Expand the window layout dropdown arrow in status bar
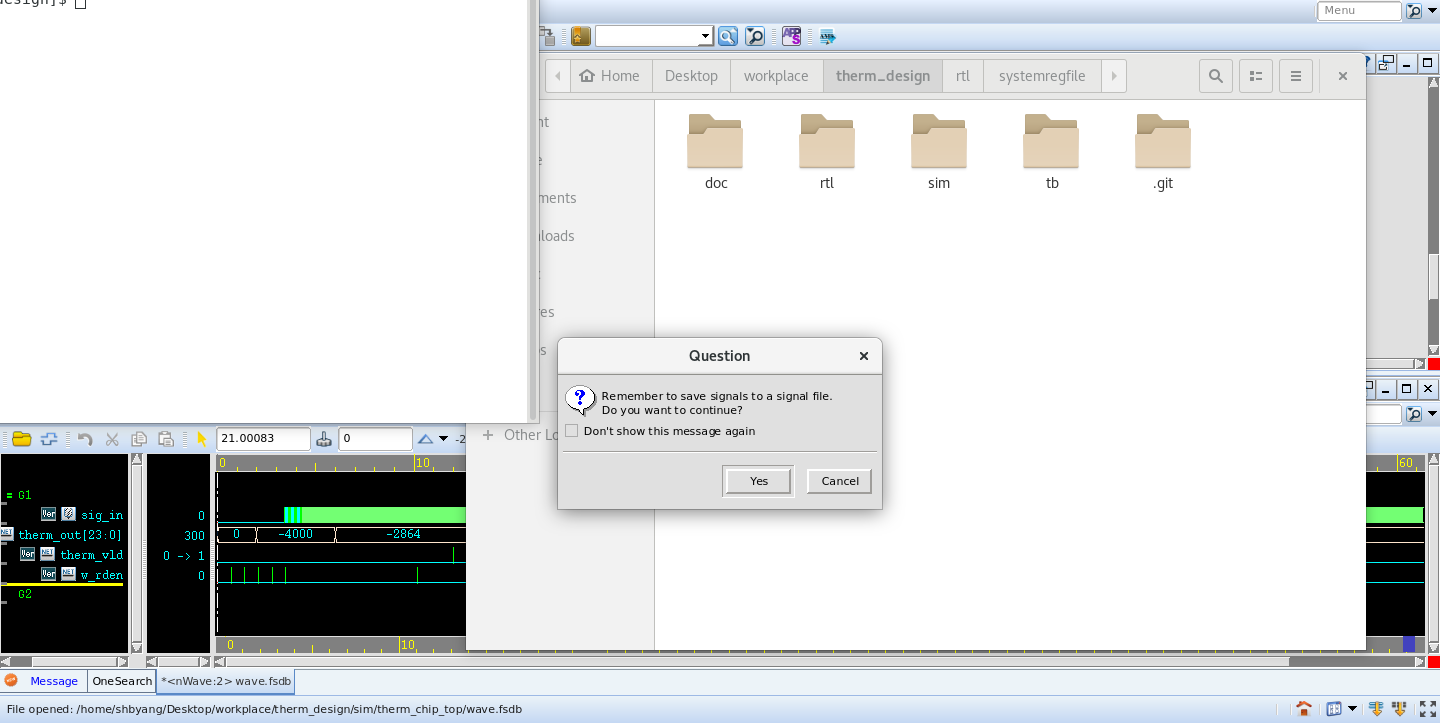This screenshot has width=1440, height=723. click(x=1352, y=709)
